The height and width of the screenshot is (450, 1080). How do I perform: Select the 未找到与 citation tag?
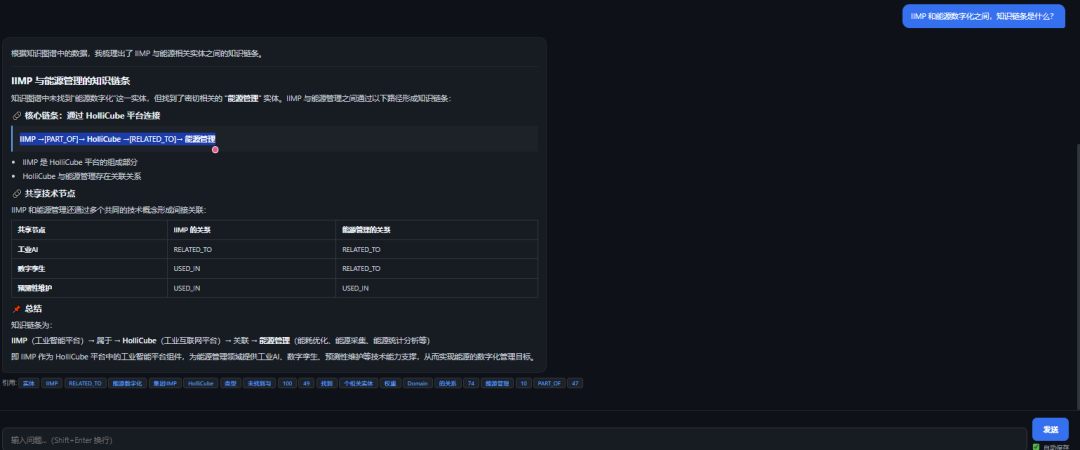tap(259, 383)
